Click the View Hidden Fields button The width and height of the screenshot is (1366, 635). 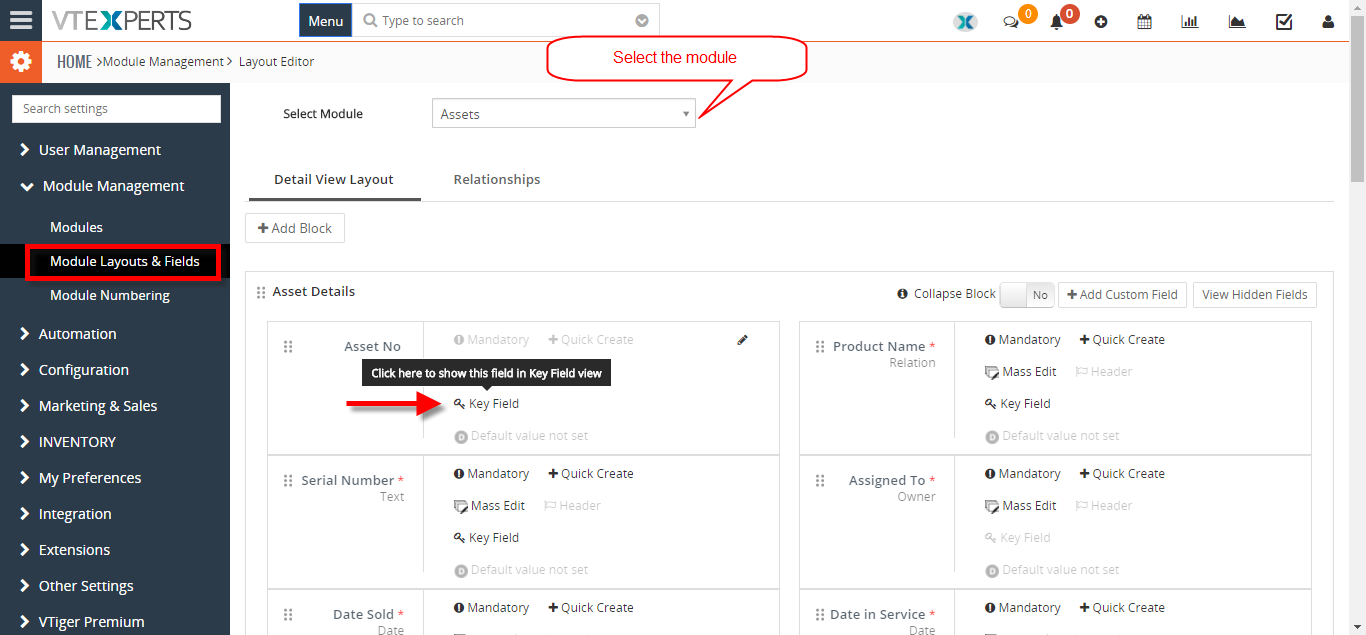point(1255,295)
